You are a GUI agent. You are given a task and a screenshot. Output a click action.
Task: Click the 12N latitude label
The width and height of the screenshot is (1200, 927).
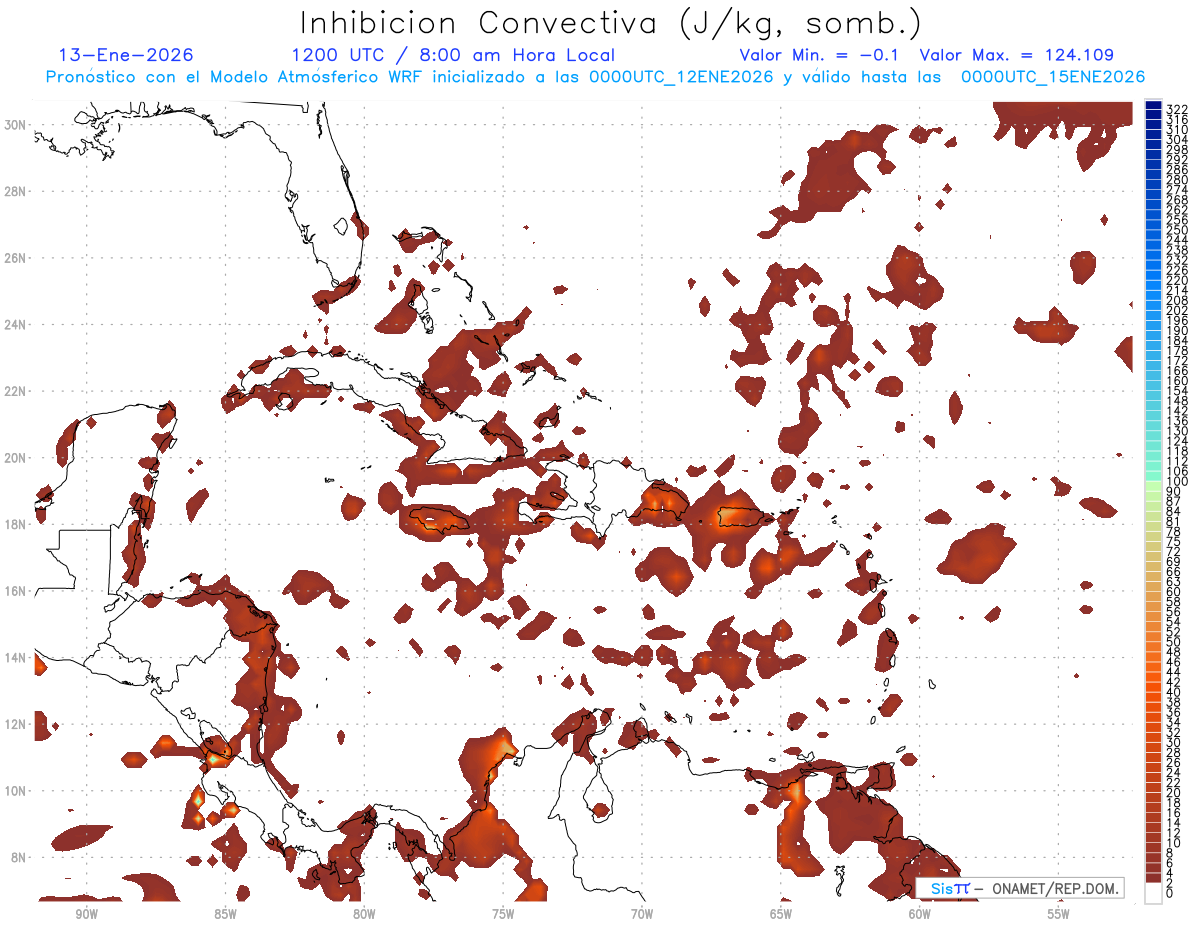pyautogui.click(x=15, y=724)
